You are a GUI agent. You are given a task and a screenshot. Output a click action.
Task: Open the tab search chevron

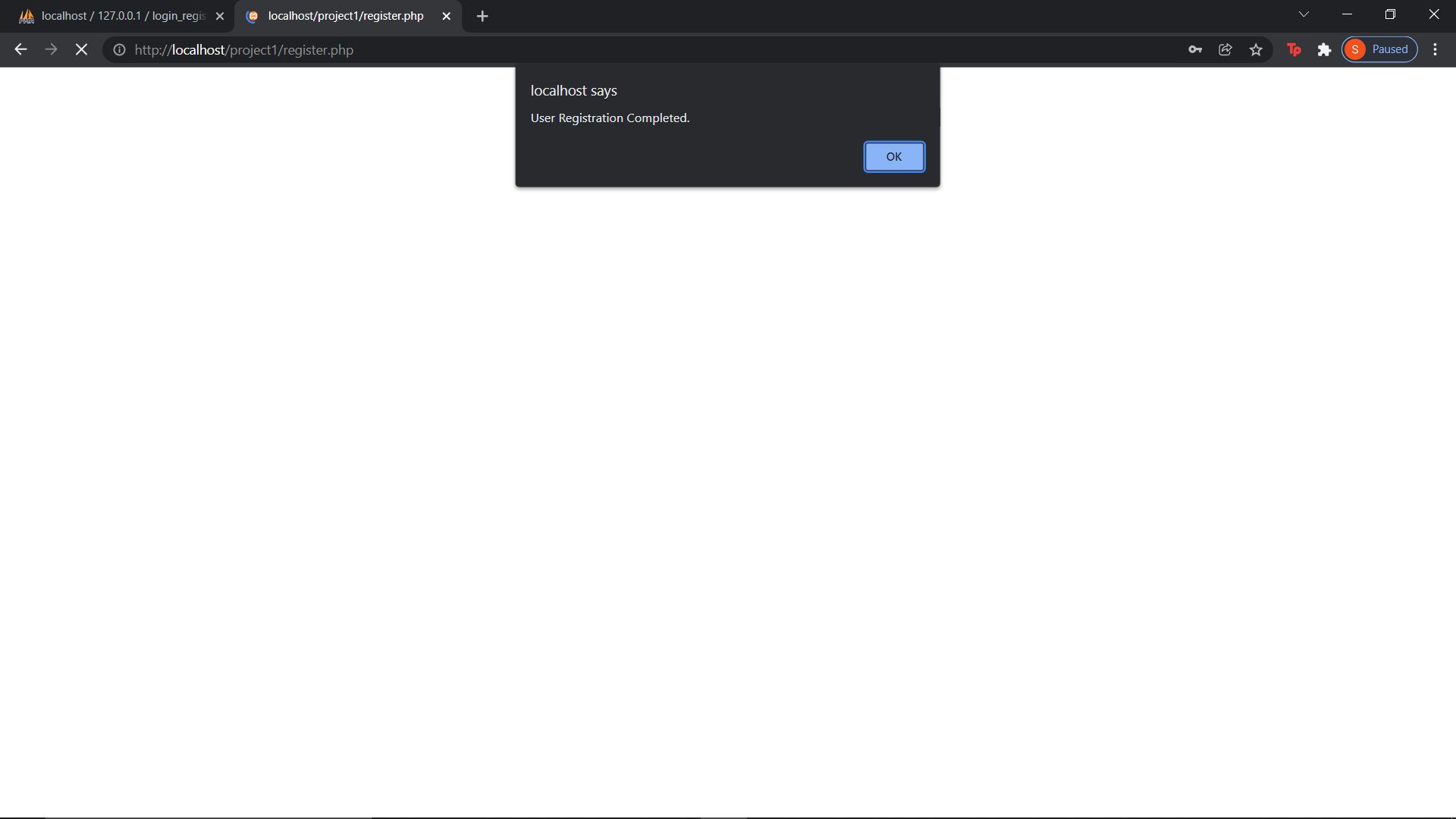pyautogui.click(x=1304, y=14)
